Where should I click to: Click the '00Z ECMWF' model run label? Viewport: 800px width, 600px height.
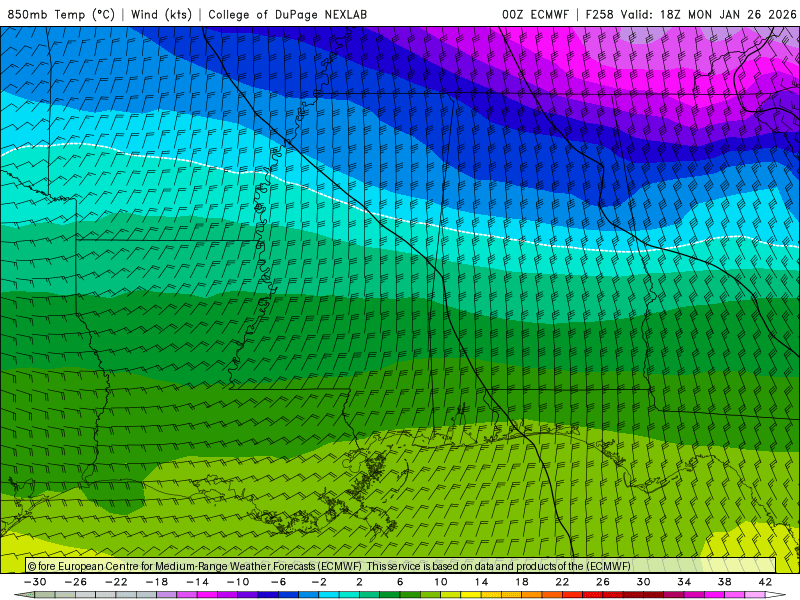(x=535, y=14)
